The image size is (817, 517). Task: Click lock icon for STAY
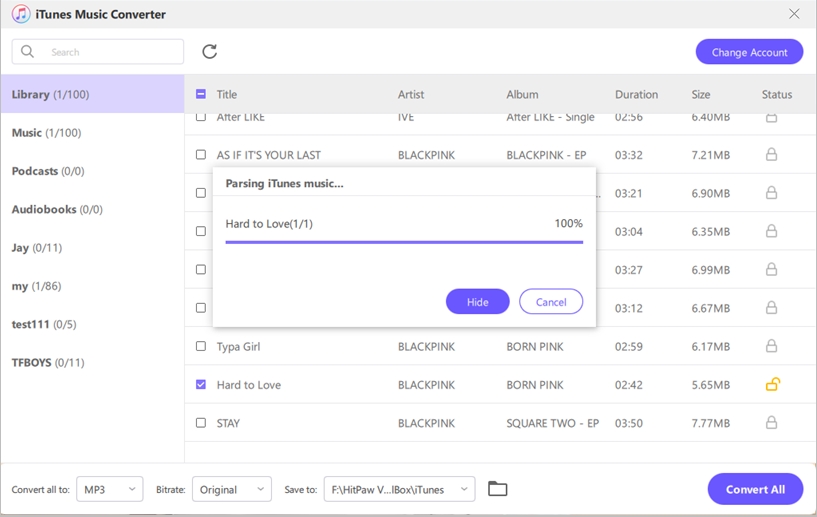pos(771,423)
